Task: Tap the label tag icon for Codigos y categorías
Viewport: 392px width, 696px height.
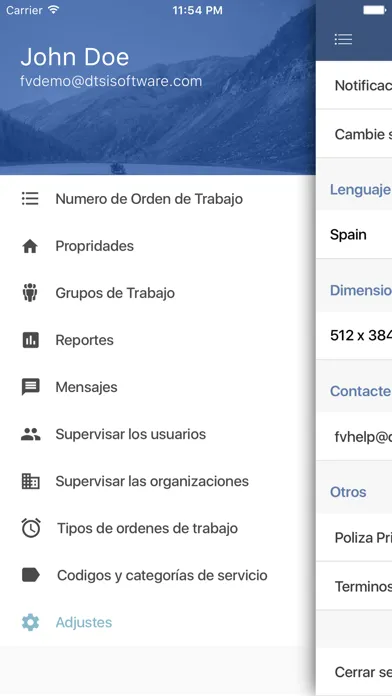Action: pos(31,575)
